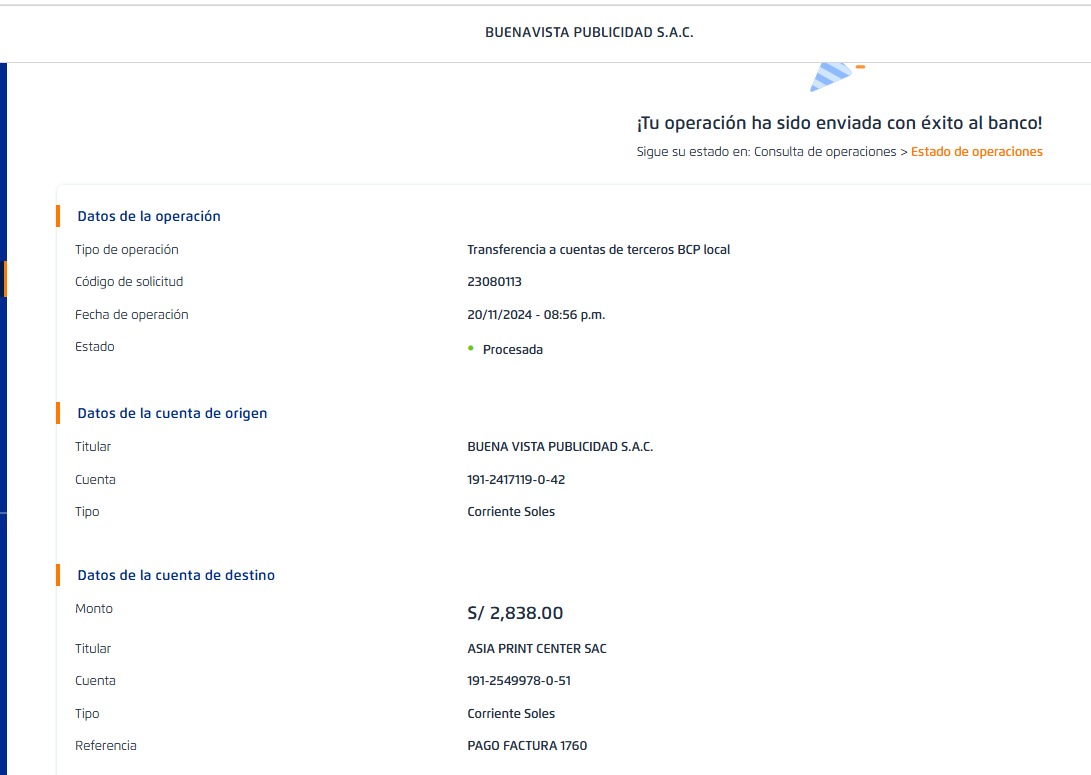Image resolution: width=1091 pixels, height=775 pixels.
Task: Click the origin account number 191-2417119-0-42
Action: point(516,479)
